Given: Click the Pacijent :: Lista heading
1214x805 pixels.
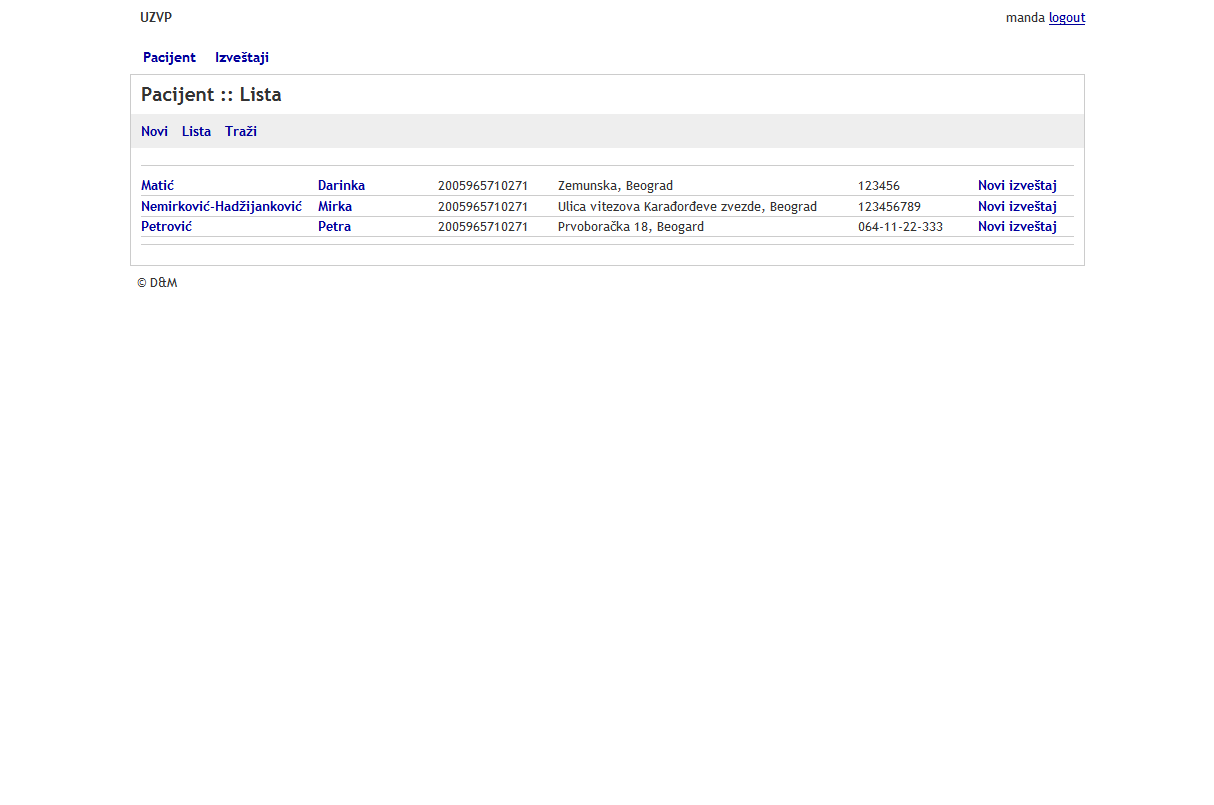Looking at the screenshot, I should (x=211, y=95).
